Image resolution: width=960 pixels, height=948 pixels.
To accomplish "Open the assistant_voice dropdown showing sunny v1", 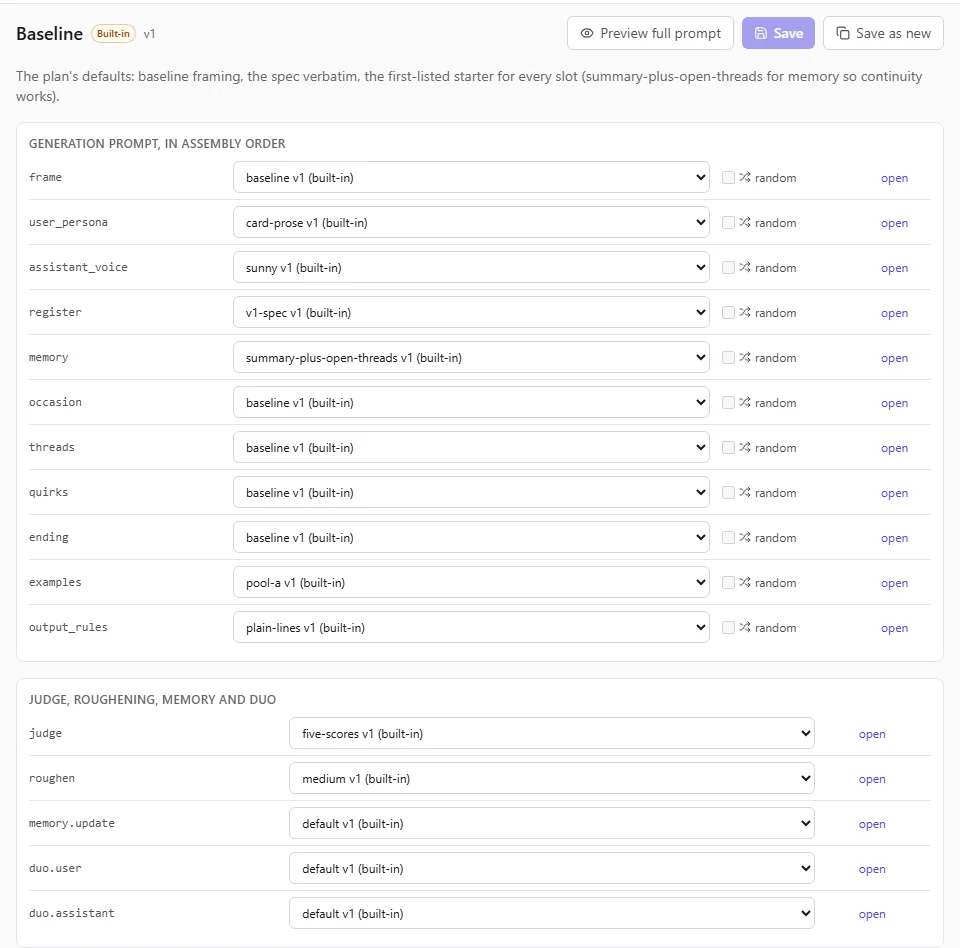I will 471,268.
